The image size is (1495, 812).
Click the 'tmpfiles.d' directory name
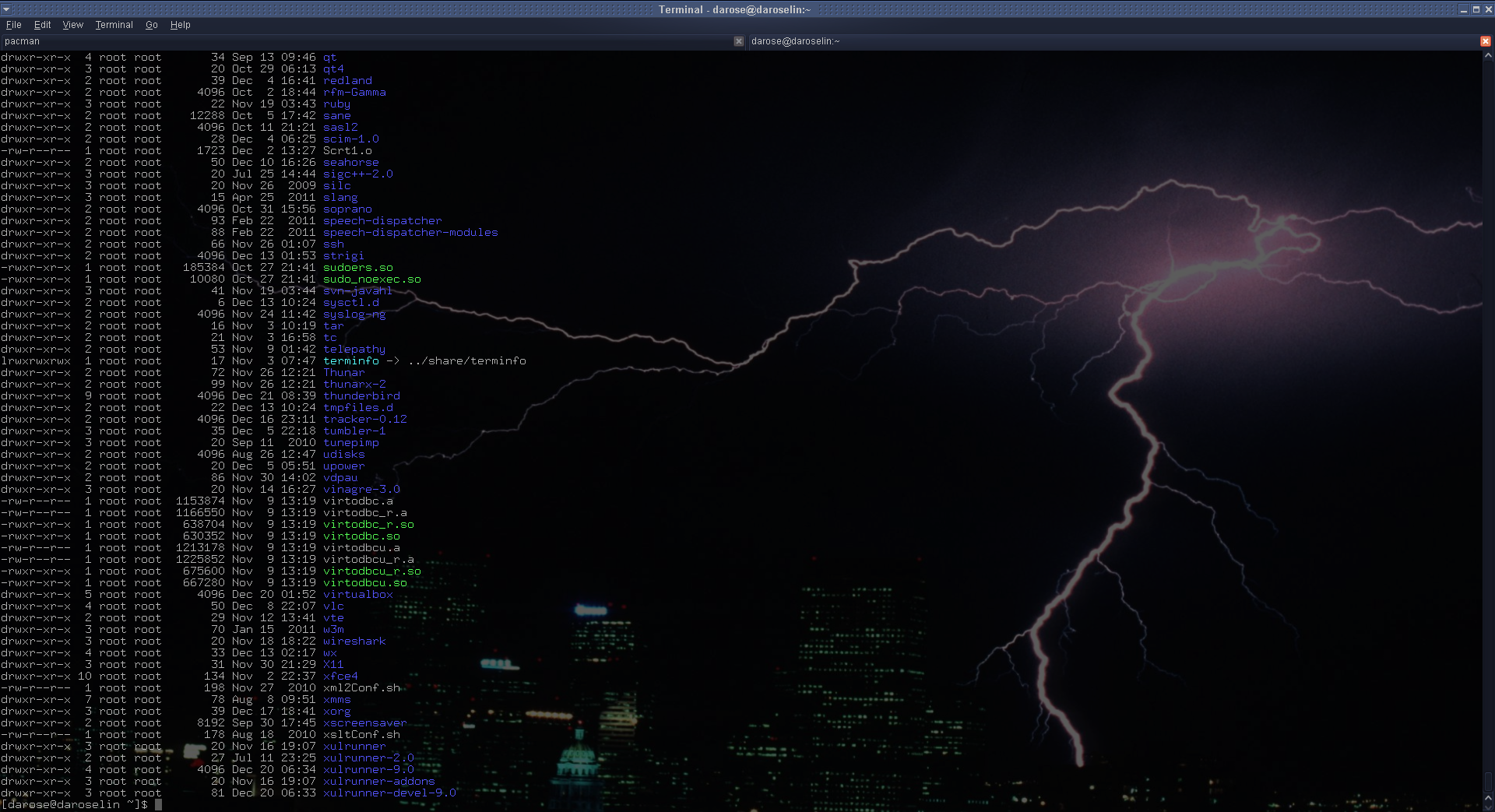click(x=358, y=407)
